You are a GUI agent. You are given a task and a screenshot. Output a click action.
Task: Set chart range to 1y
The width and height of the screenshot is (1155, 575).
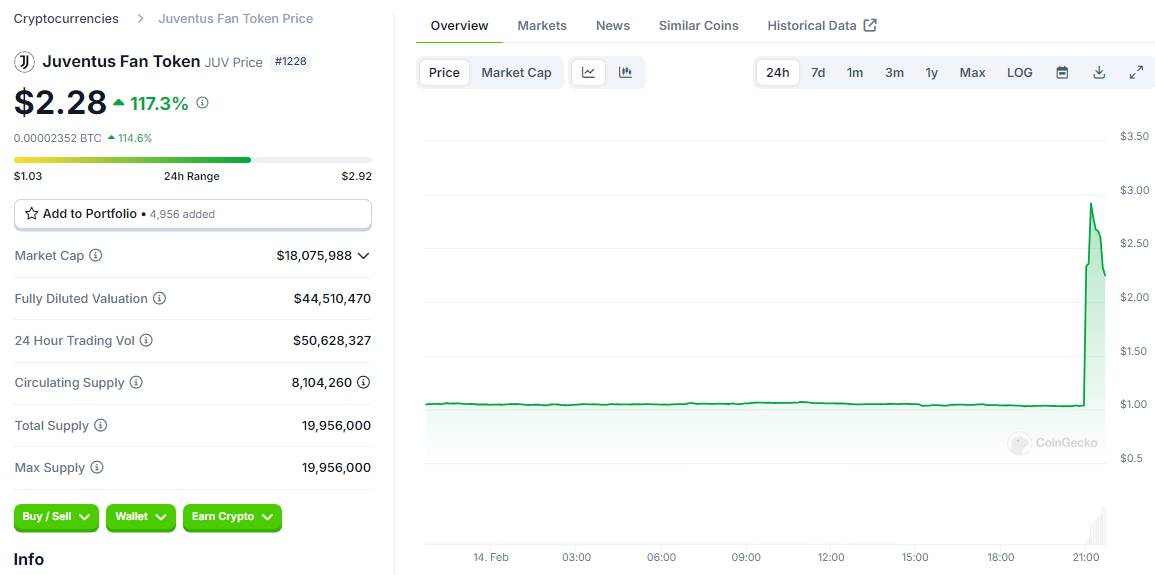(932, 72)
